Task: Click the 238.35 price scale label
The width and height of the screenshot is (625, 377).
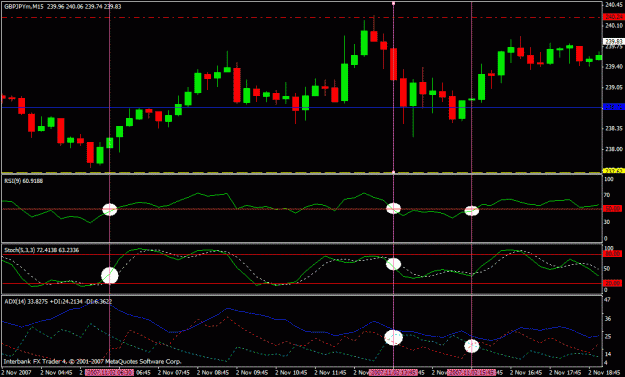Action: click(x=614, y=129)
